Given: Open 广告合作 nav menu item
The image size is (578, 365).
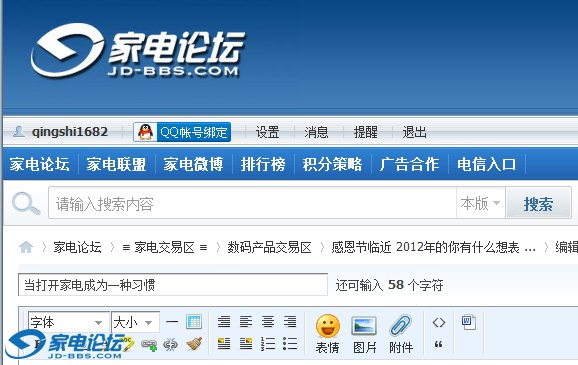Looking at the screenshot, I should (x=410, y=164).
